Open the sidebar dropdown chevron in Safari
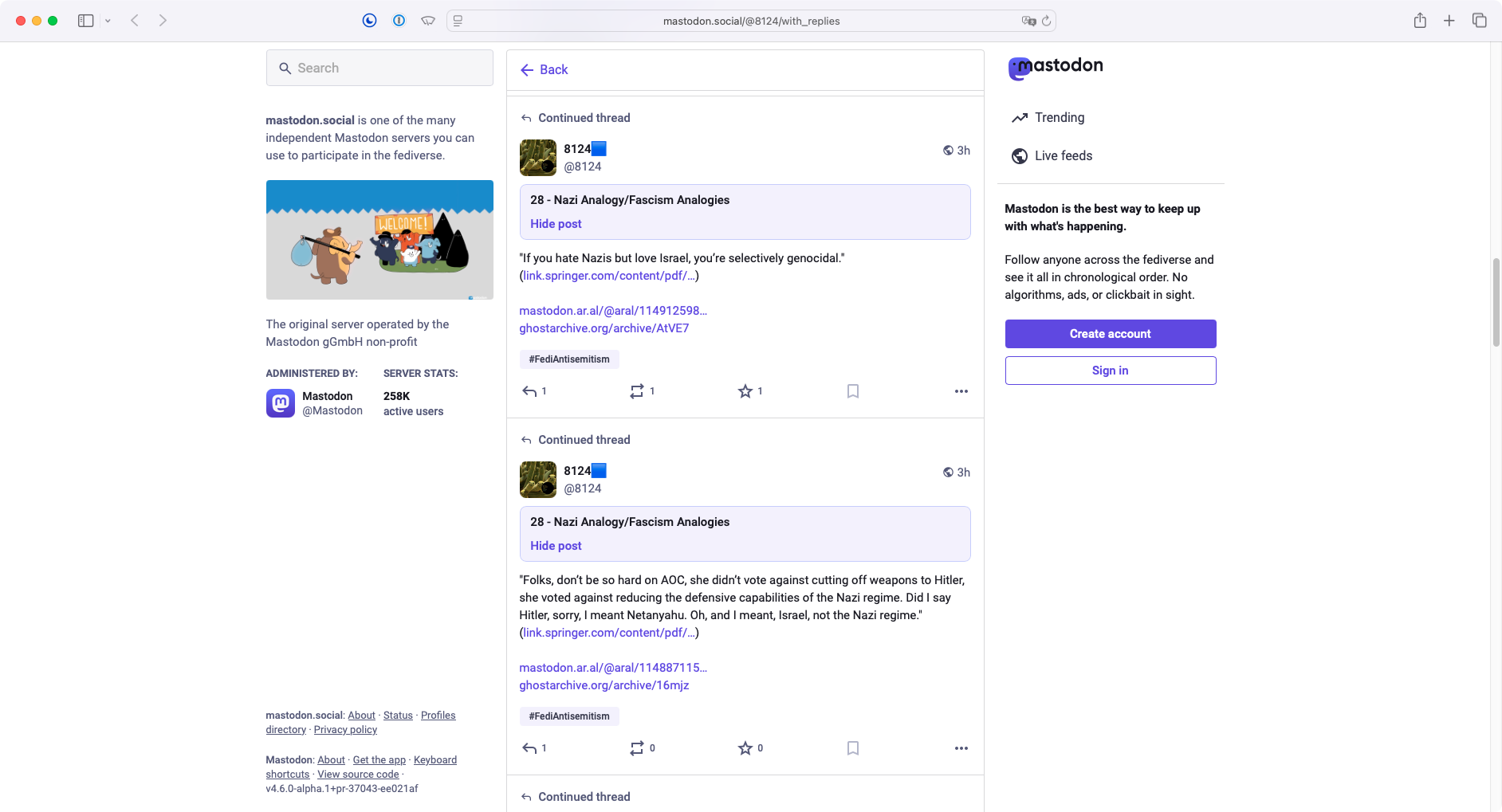1502x812 pixels. coord(108,21)
